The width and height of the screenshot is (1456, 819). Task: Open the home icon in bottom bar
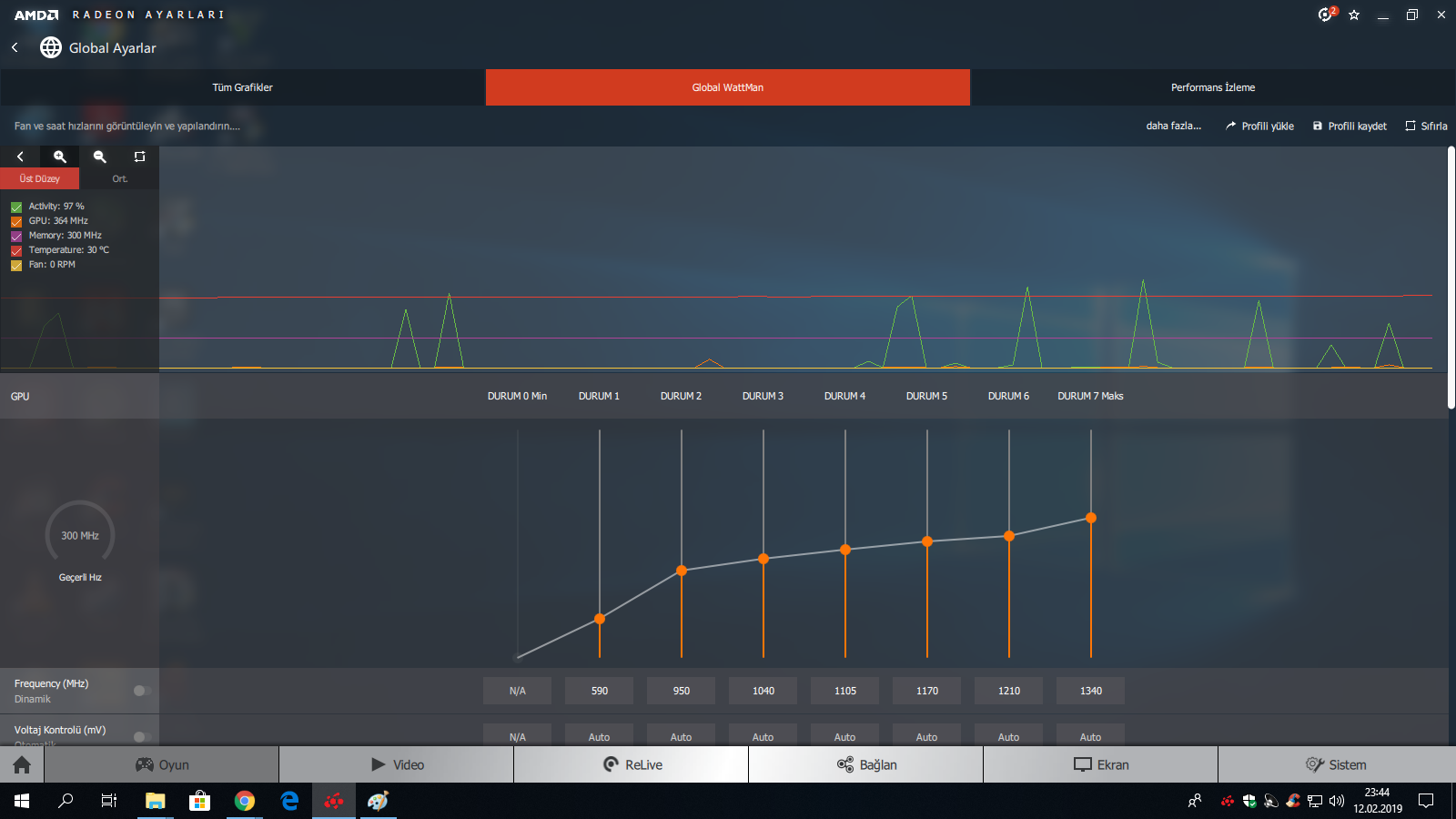(x=22, y=764)
